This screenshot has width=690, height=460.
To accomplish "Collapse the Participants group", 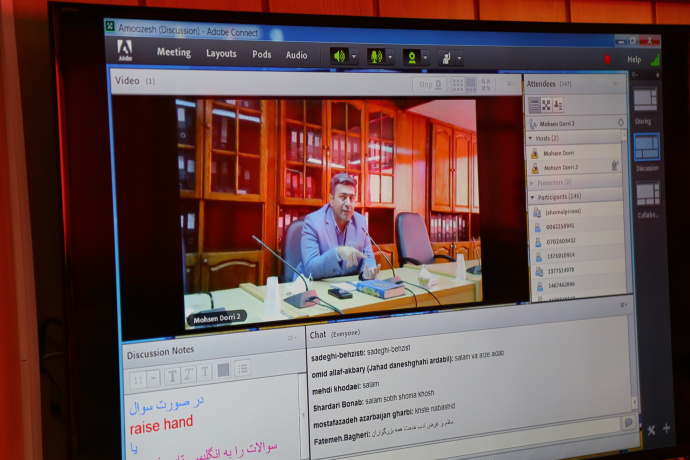I will (532, 197).
